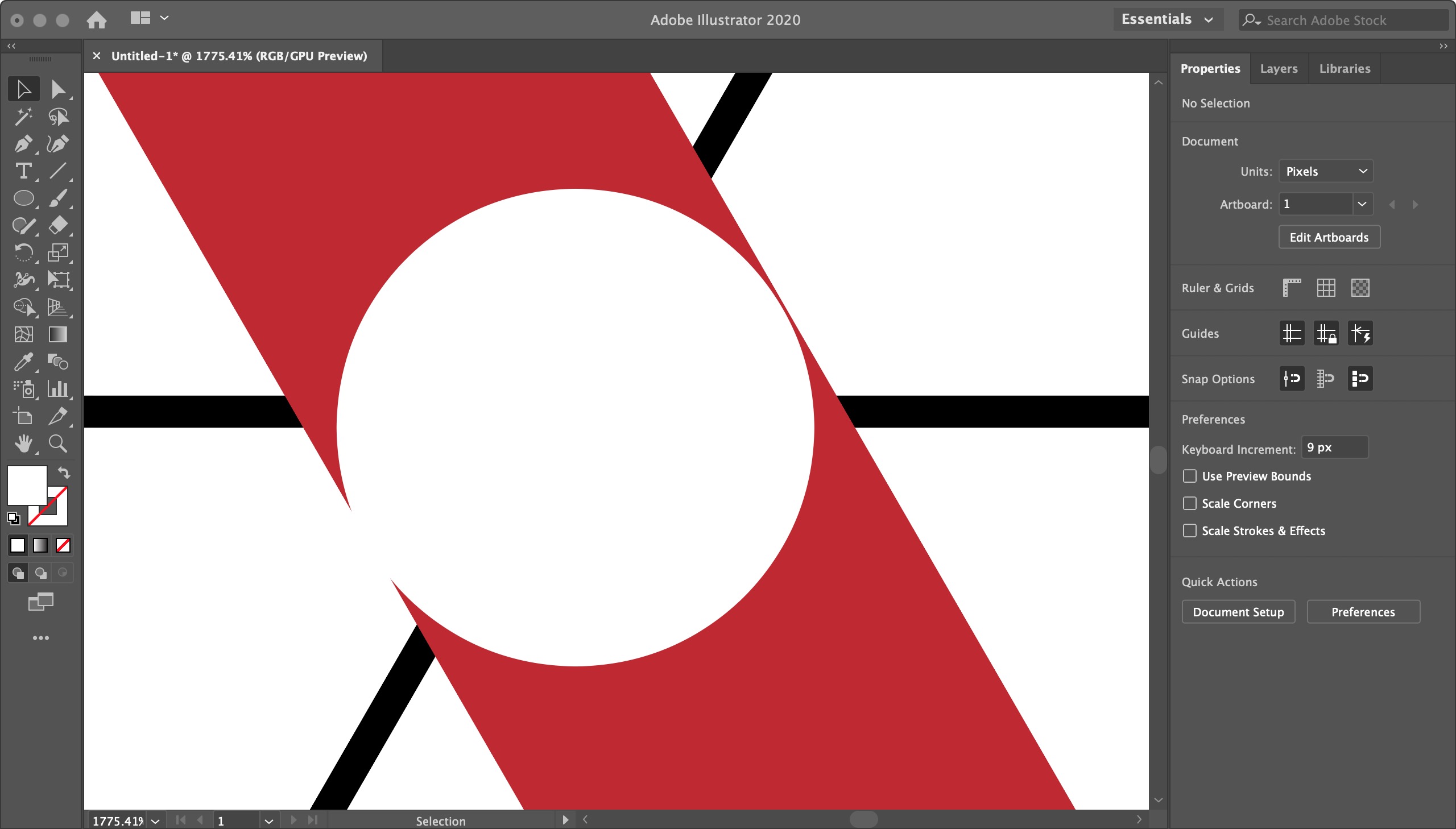Enable Scale Strokes & Effects

pos(1189,530)
